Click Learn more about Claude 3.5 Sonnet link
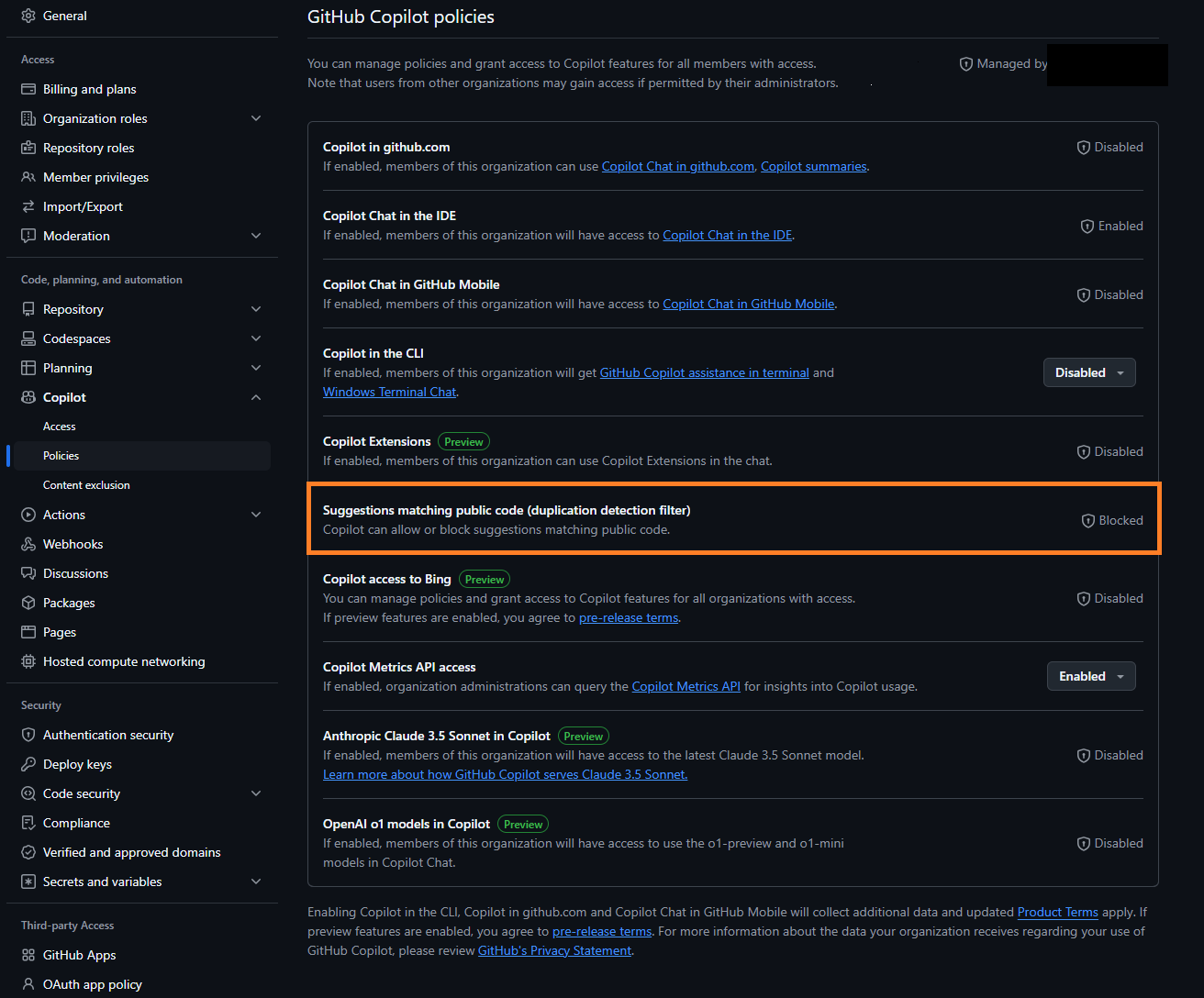The width and height of the screenshot is (1204, 998). tap(505, 774)
